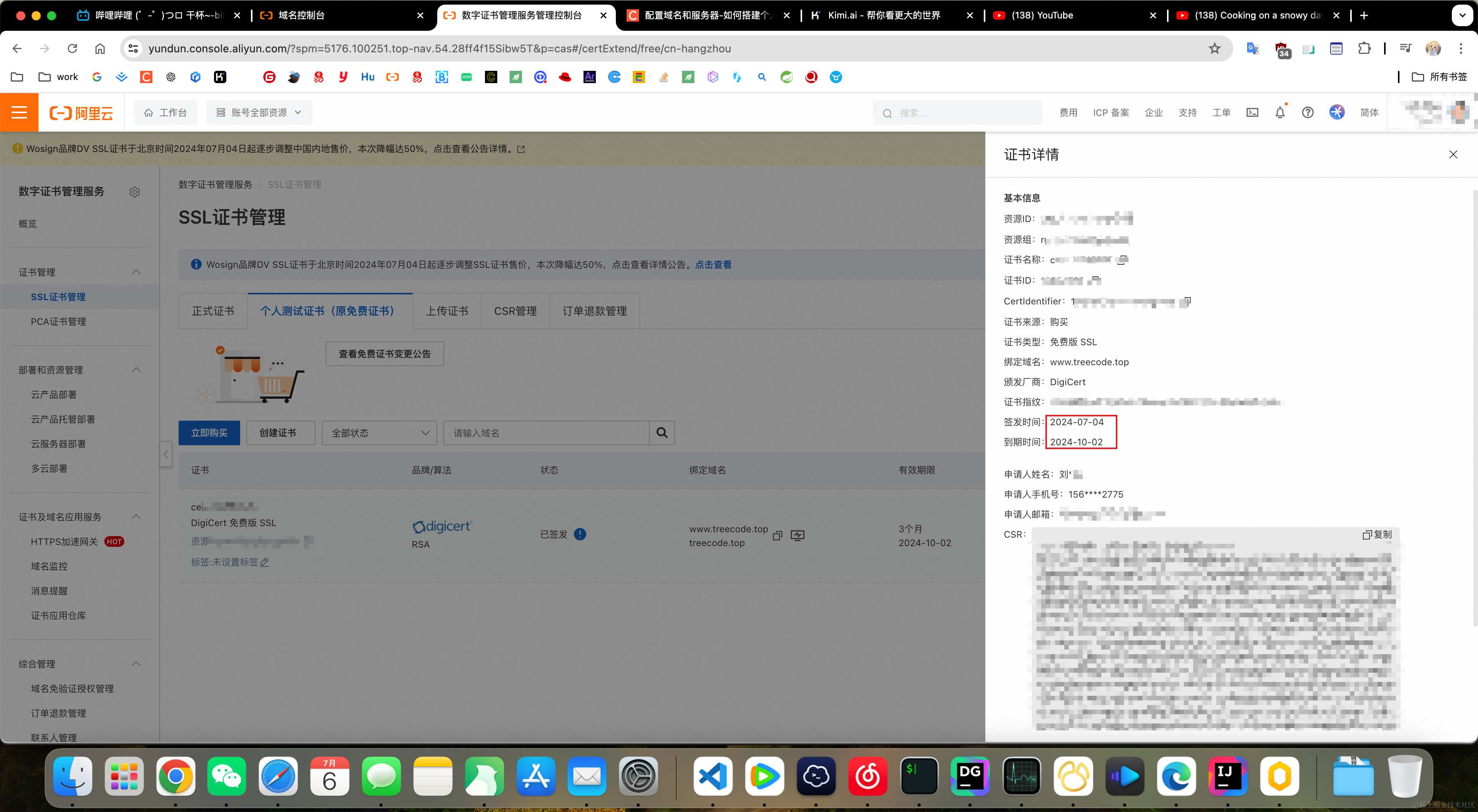
Task: Open the Cloud Shell terminal icon
Action: [x=1252, y=112]
